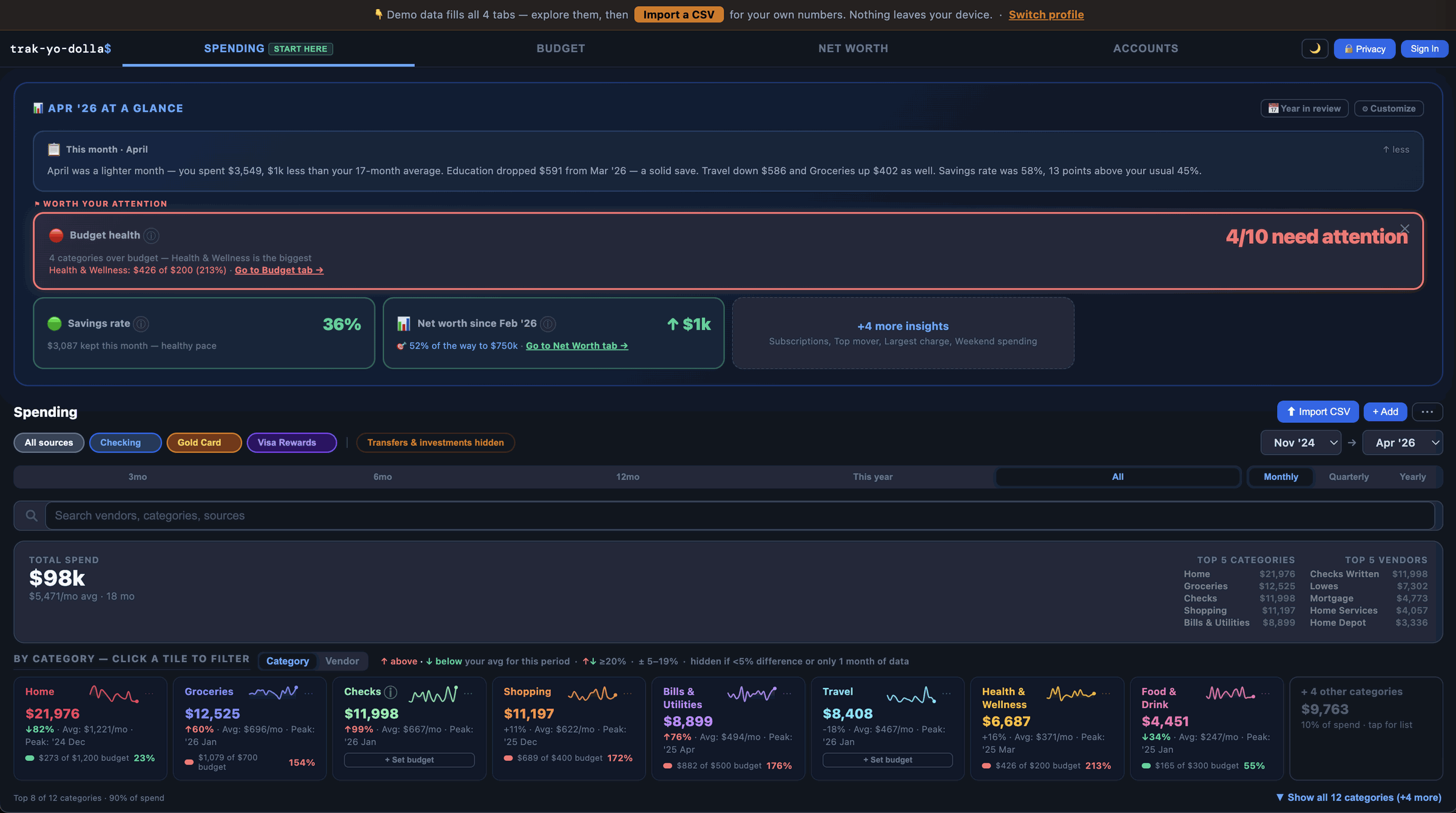This screenshot has width=1456, height=813.
Task: Open Home tile options ellipsis
Action: tap(149, 693)
